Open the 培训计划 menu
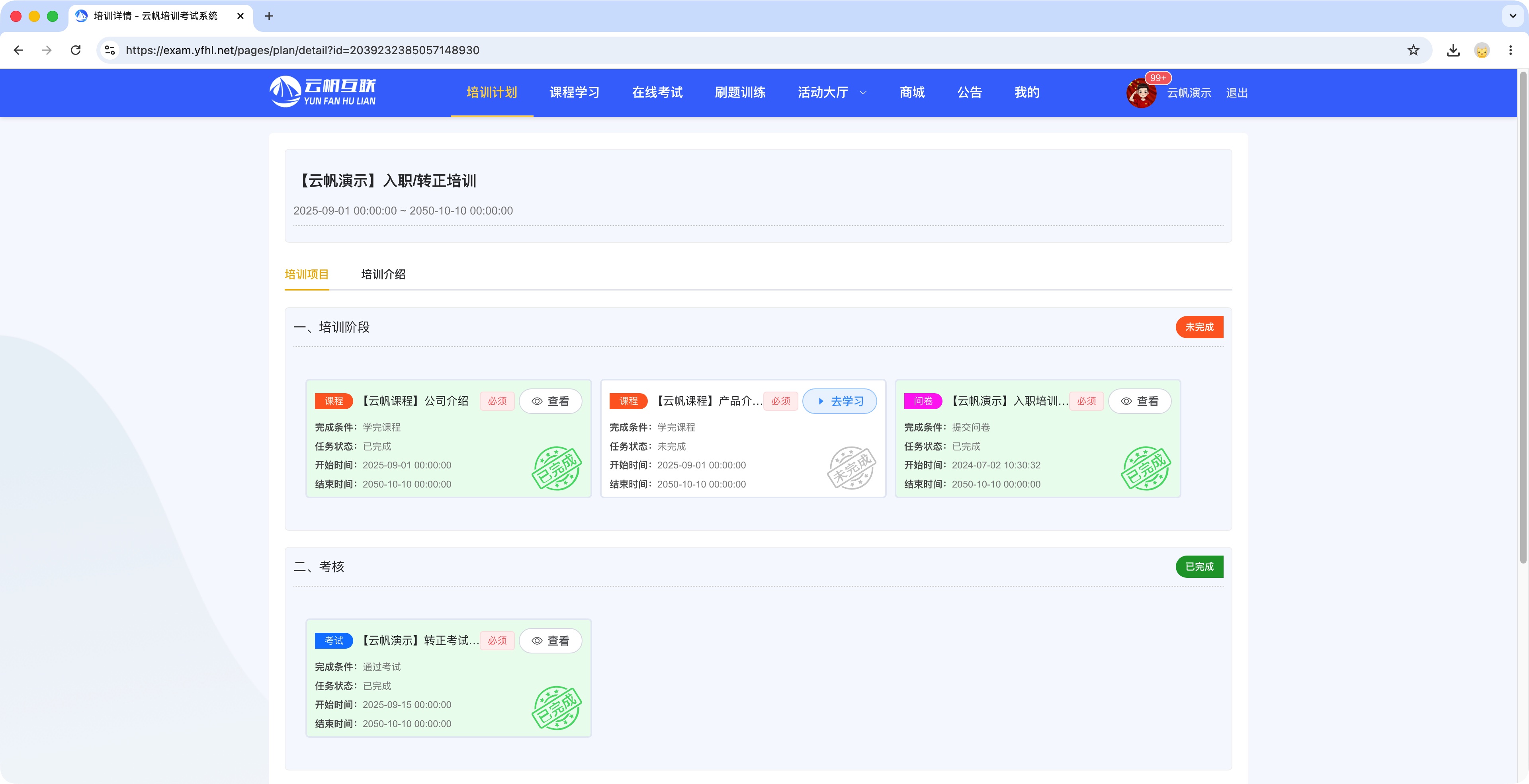This screenshot has height=784, width=1529. tap(491, 92)
